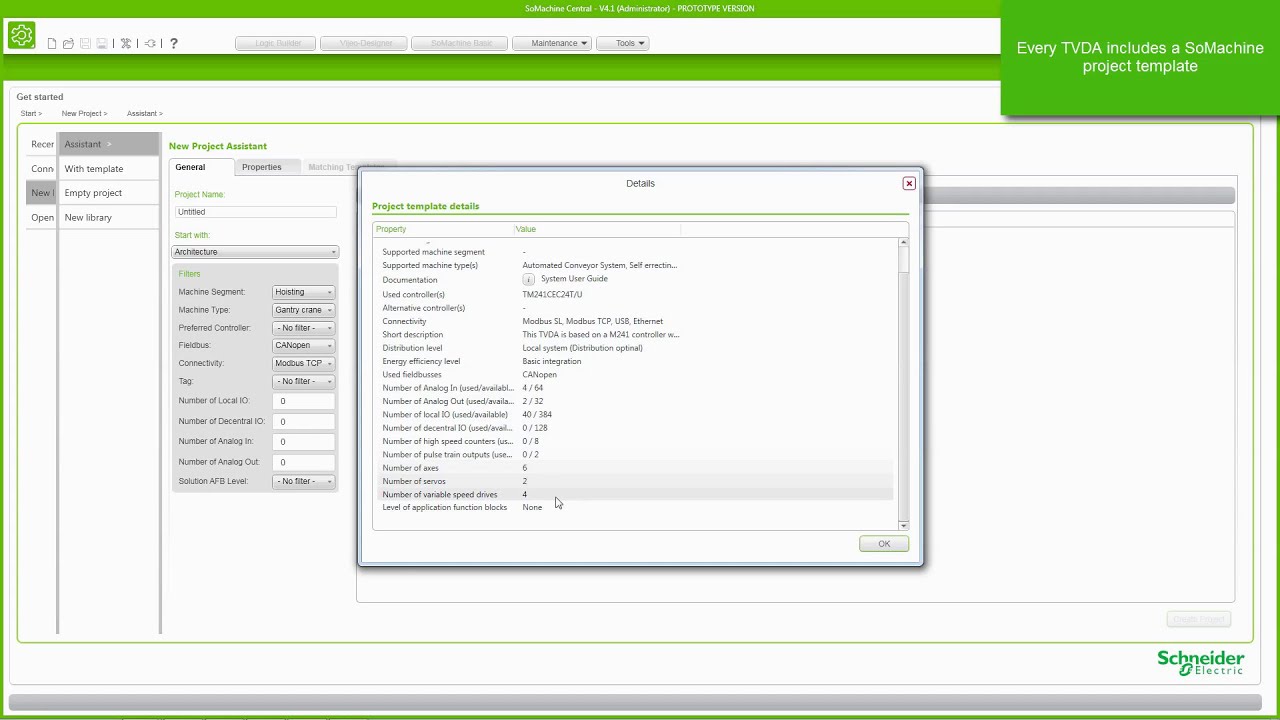Expand the Start with Architecture dropdown
Screen dimensions: 1280x720
(x=255, y=252)
